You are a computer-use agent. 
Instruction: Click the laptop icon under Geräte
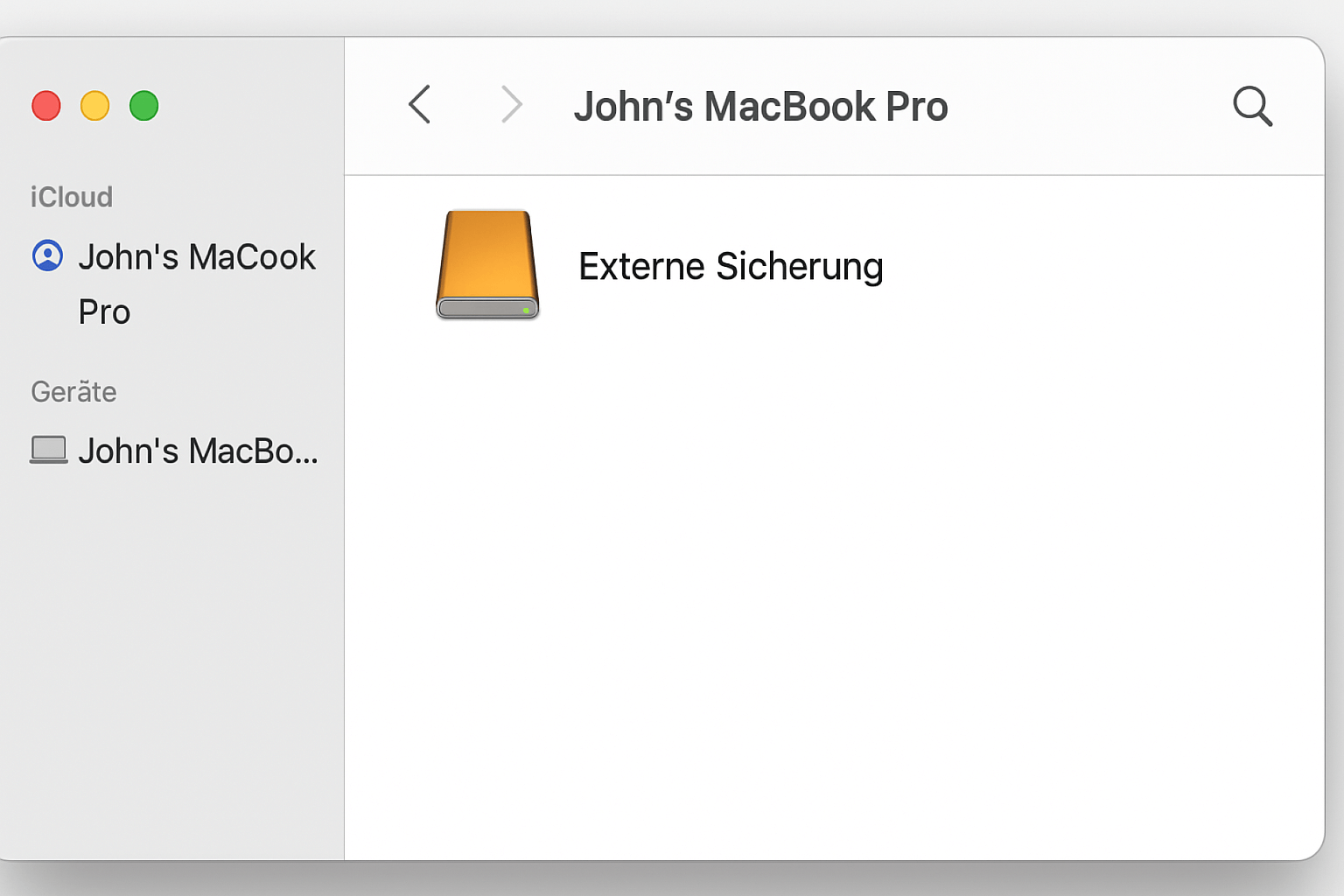coord(48,450)
